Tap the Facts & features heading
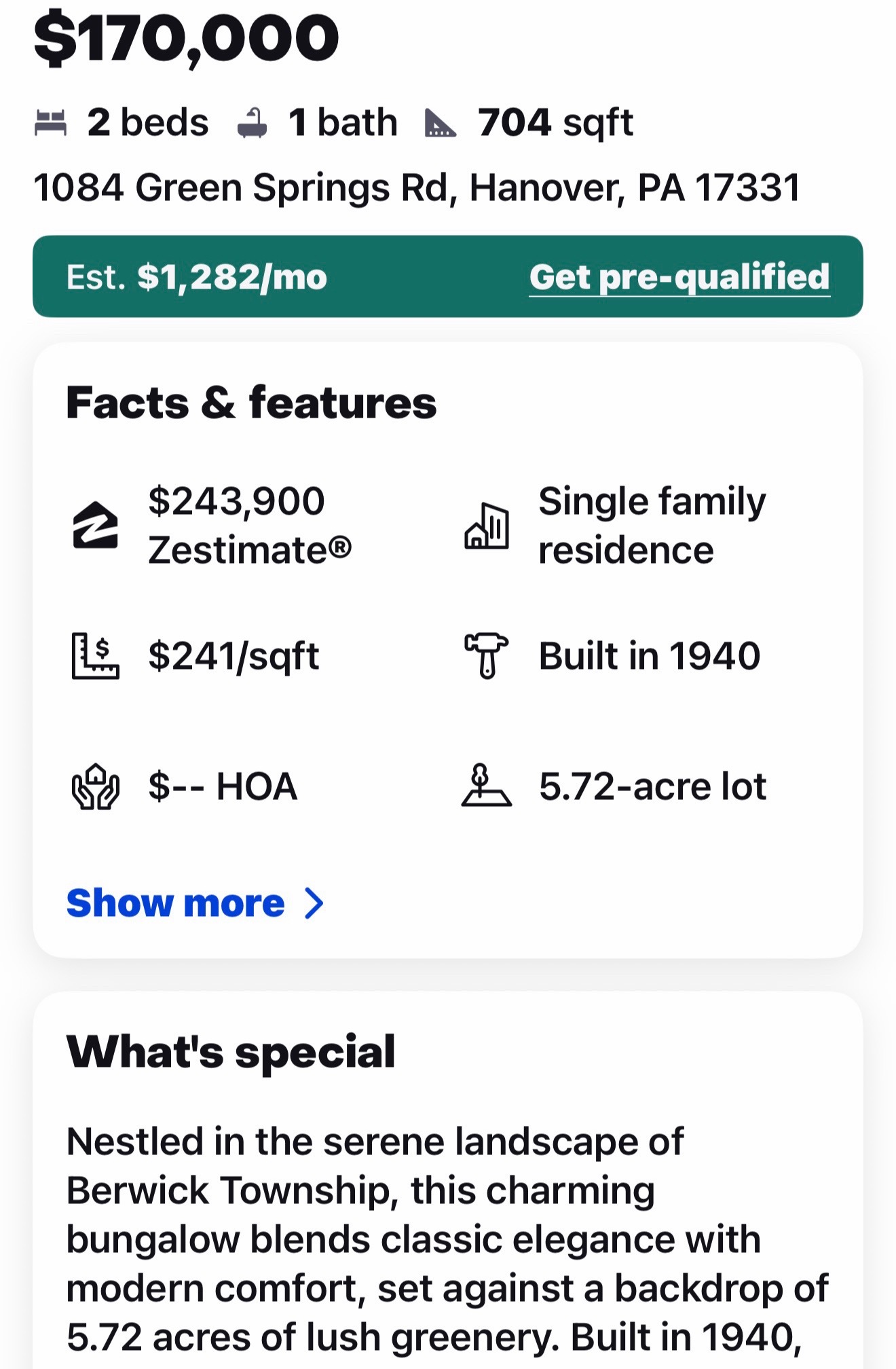Viewport: 896px width, 1369px height. coord(251,403)
